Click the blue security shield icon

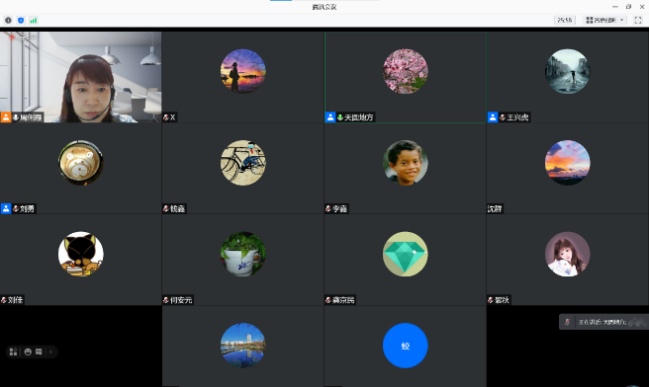[21, 20]
